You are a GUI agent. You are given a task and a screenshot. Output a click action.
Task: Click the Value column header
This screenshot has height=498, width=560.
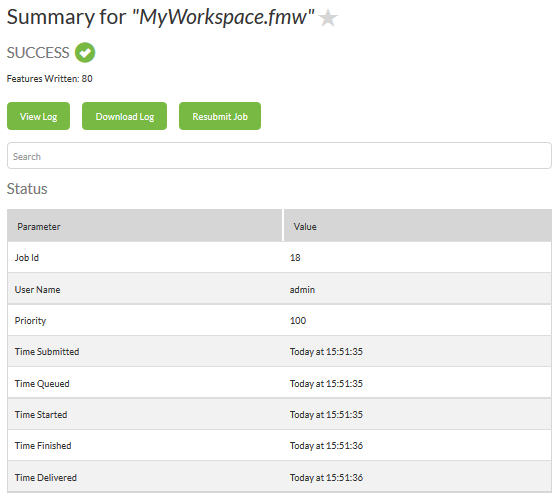[x=418, y=226]
